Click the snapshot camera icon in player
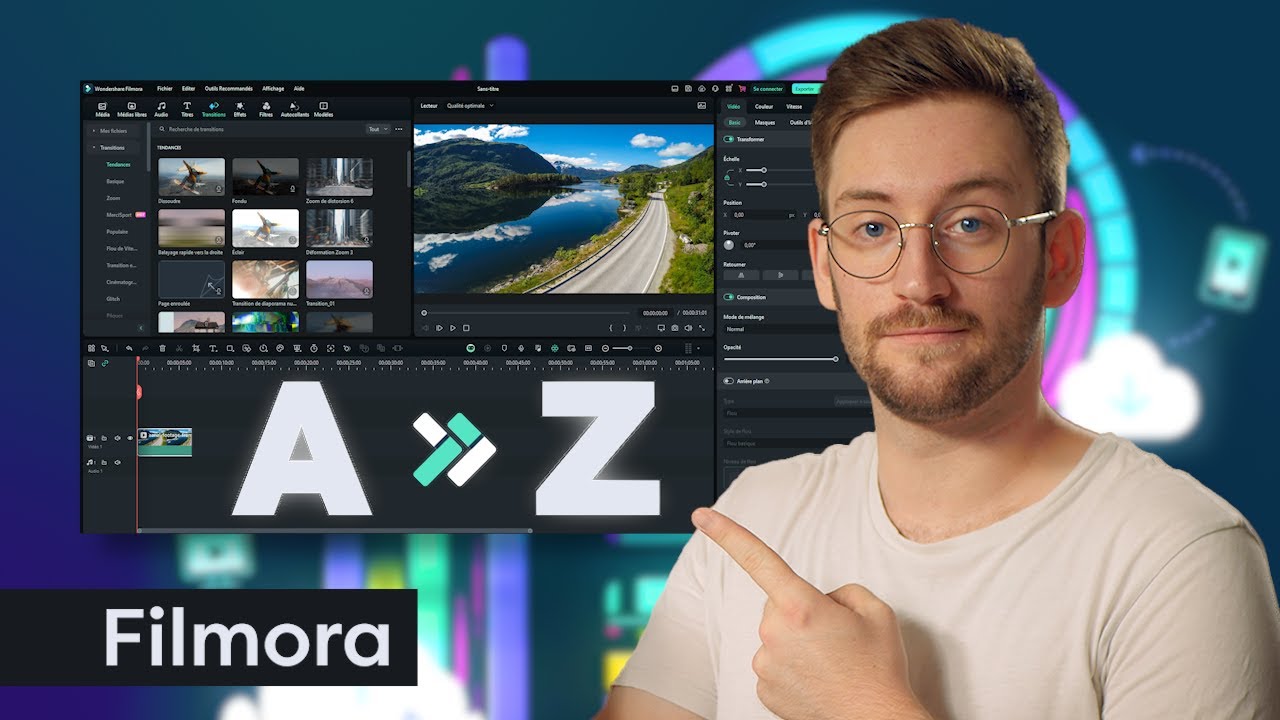The height and width of the screenshot is (720, 1280). [x=675, y=328]
